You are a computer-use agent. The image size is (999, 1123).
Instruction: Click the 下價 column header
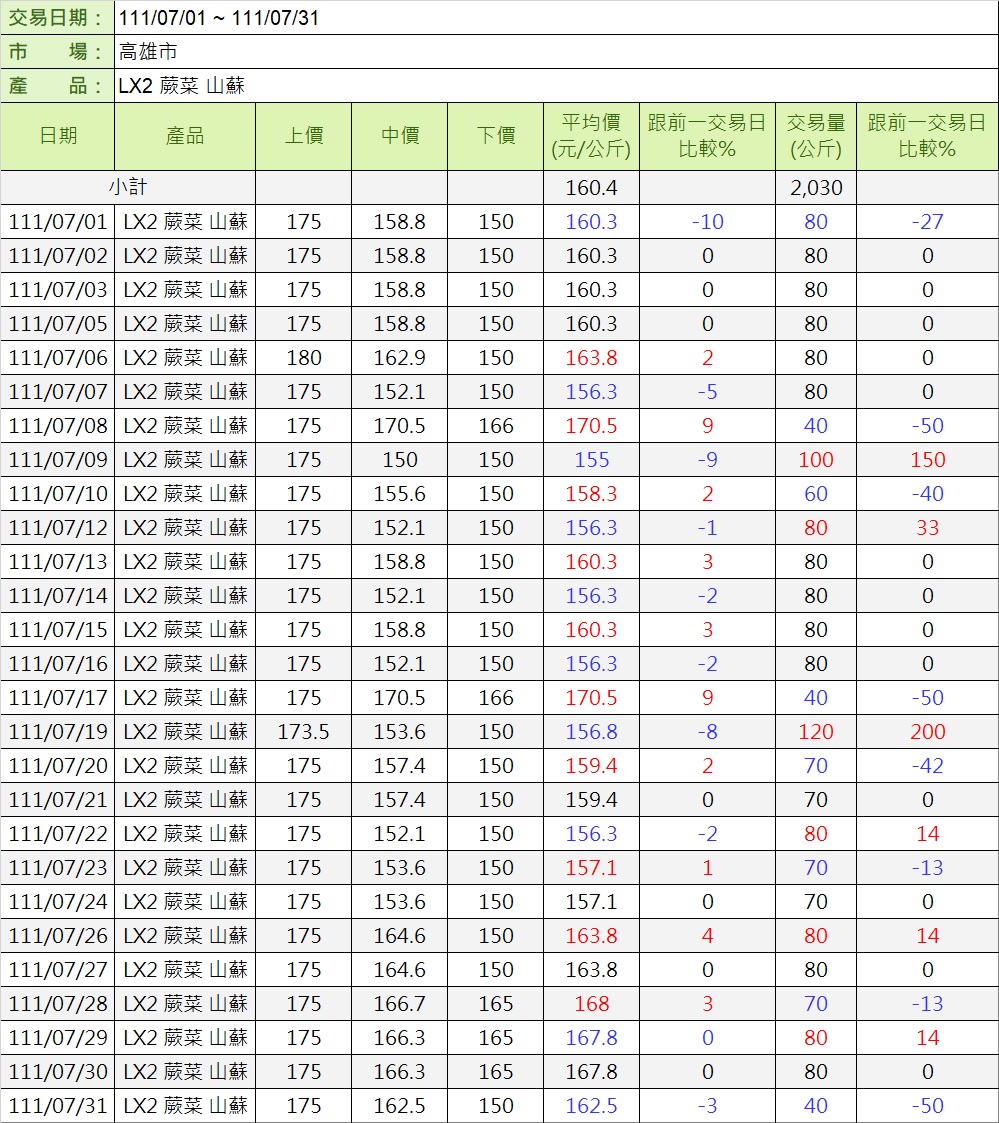click(495, 136)
